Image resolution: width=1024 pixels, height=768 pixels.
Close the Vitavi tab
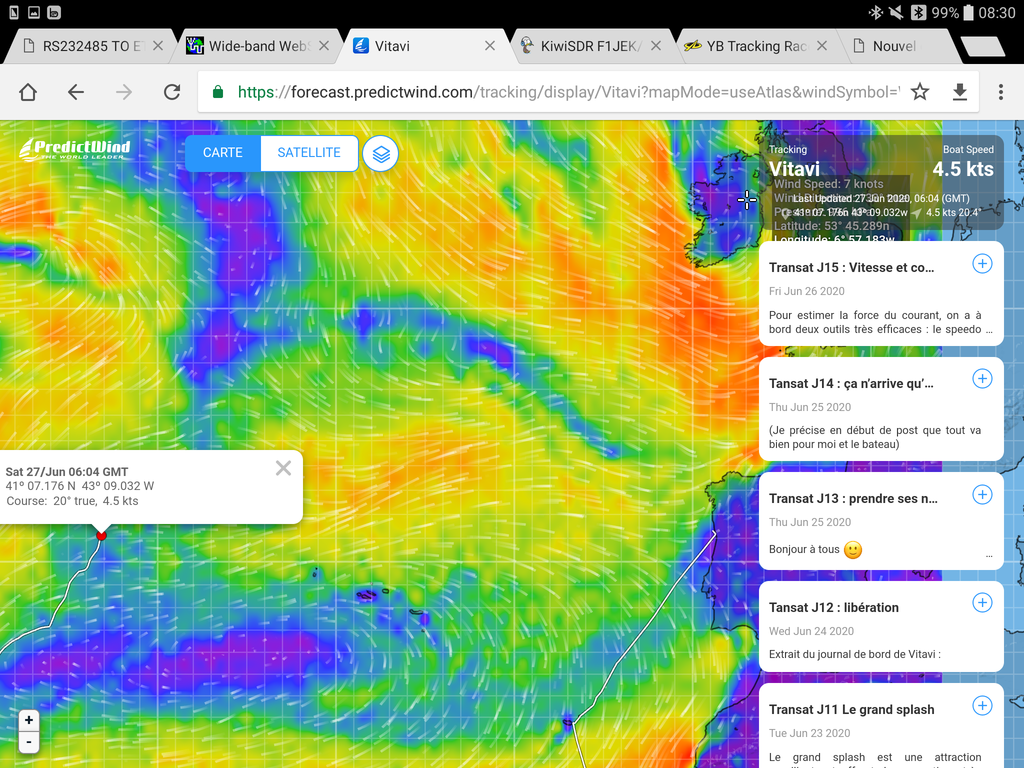[x=490, y=46]
